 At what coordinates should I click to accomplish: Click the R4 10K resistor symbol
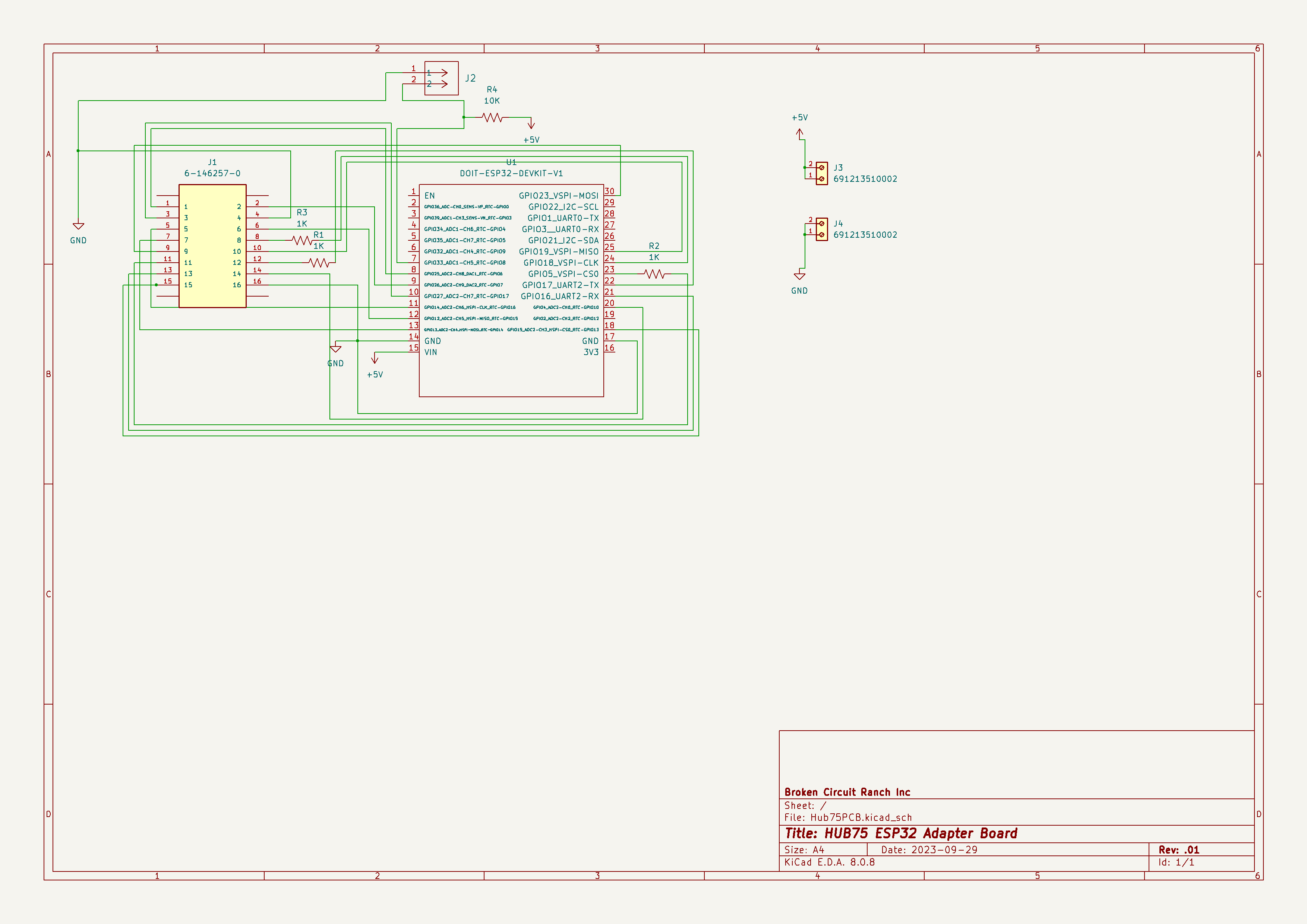coord(493,118)
